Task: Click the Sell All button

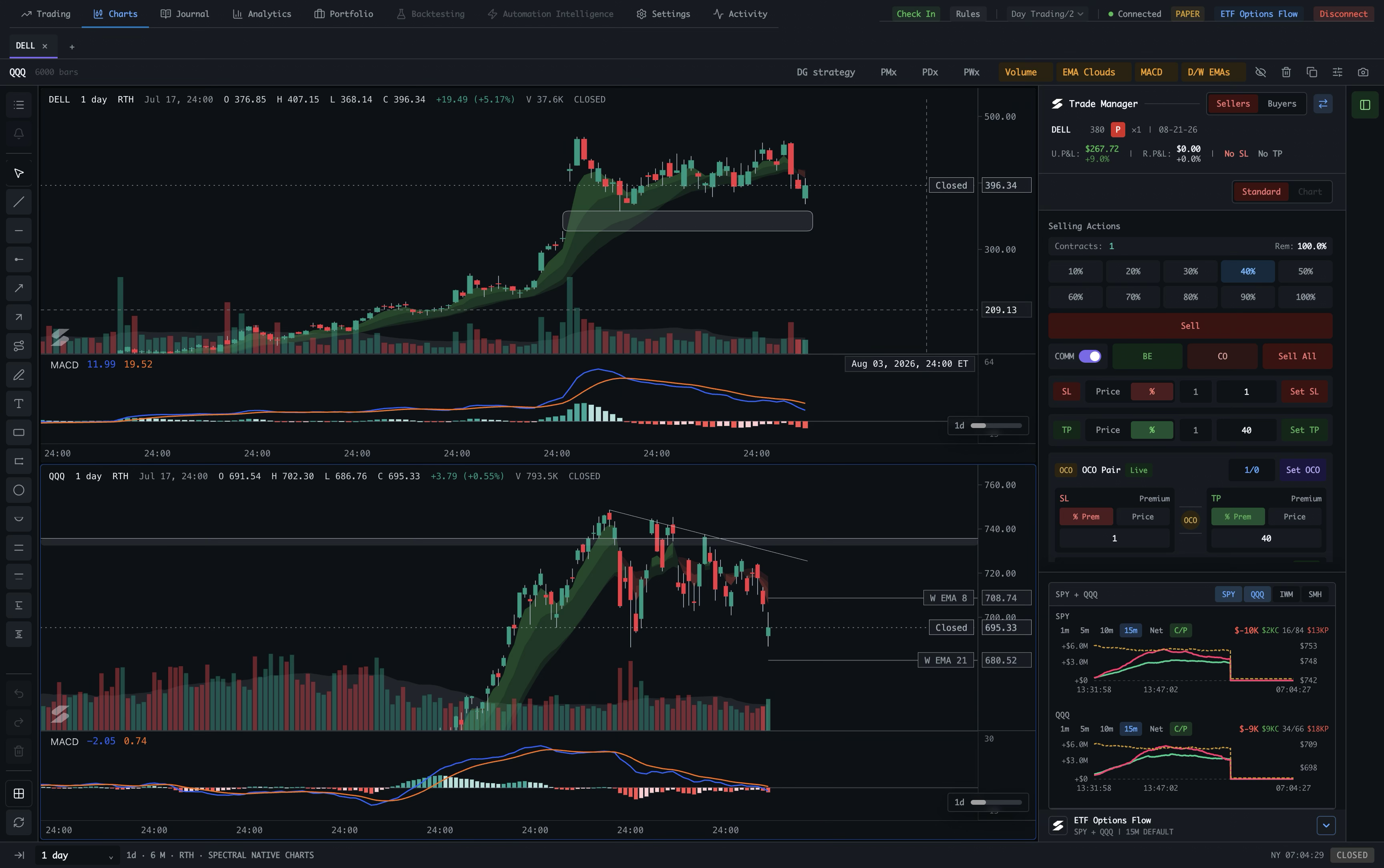Action: pos(1297,356)
